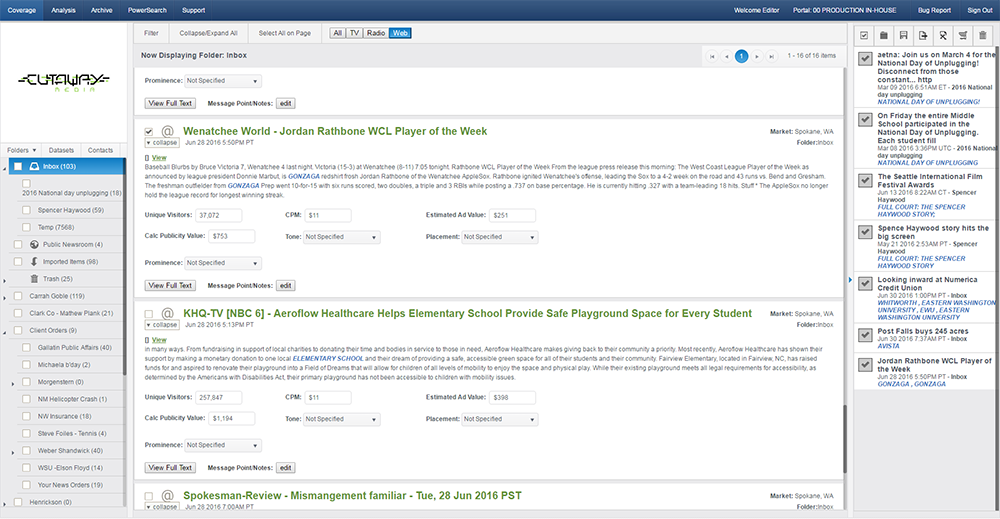Image resolution: width=1000 pixels, height=519 pixels.
Task: Click the export document arrow icon in right panel
Action: tap(923, 36)
